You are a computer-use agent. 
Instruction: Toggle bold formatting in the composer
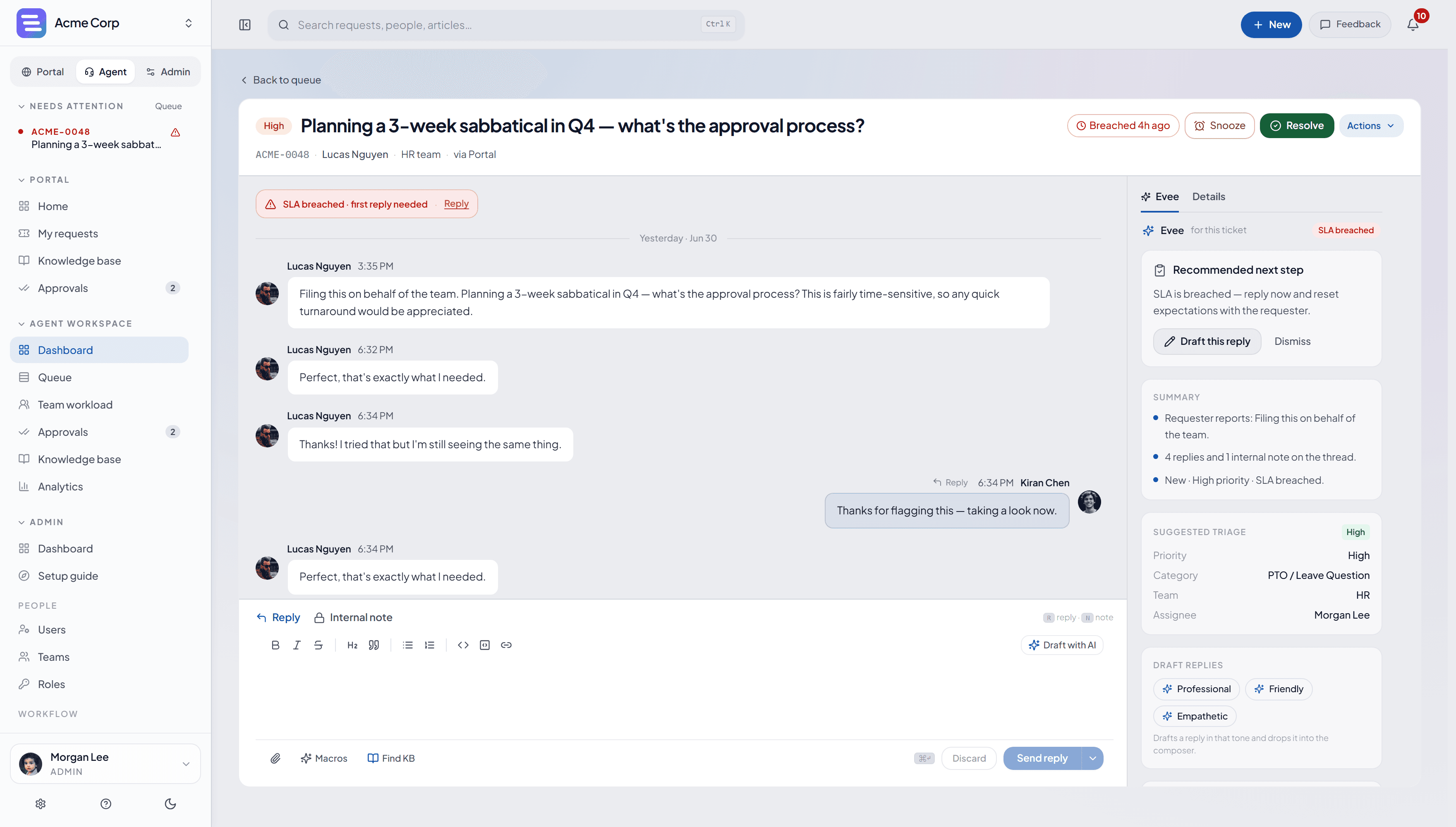tap(275, 645)
